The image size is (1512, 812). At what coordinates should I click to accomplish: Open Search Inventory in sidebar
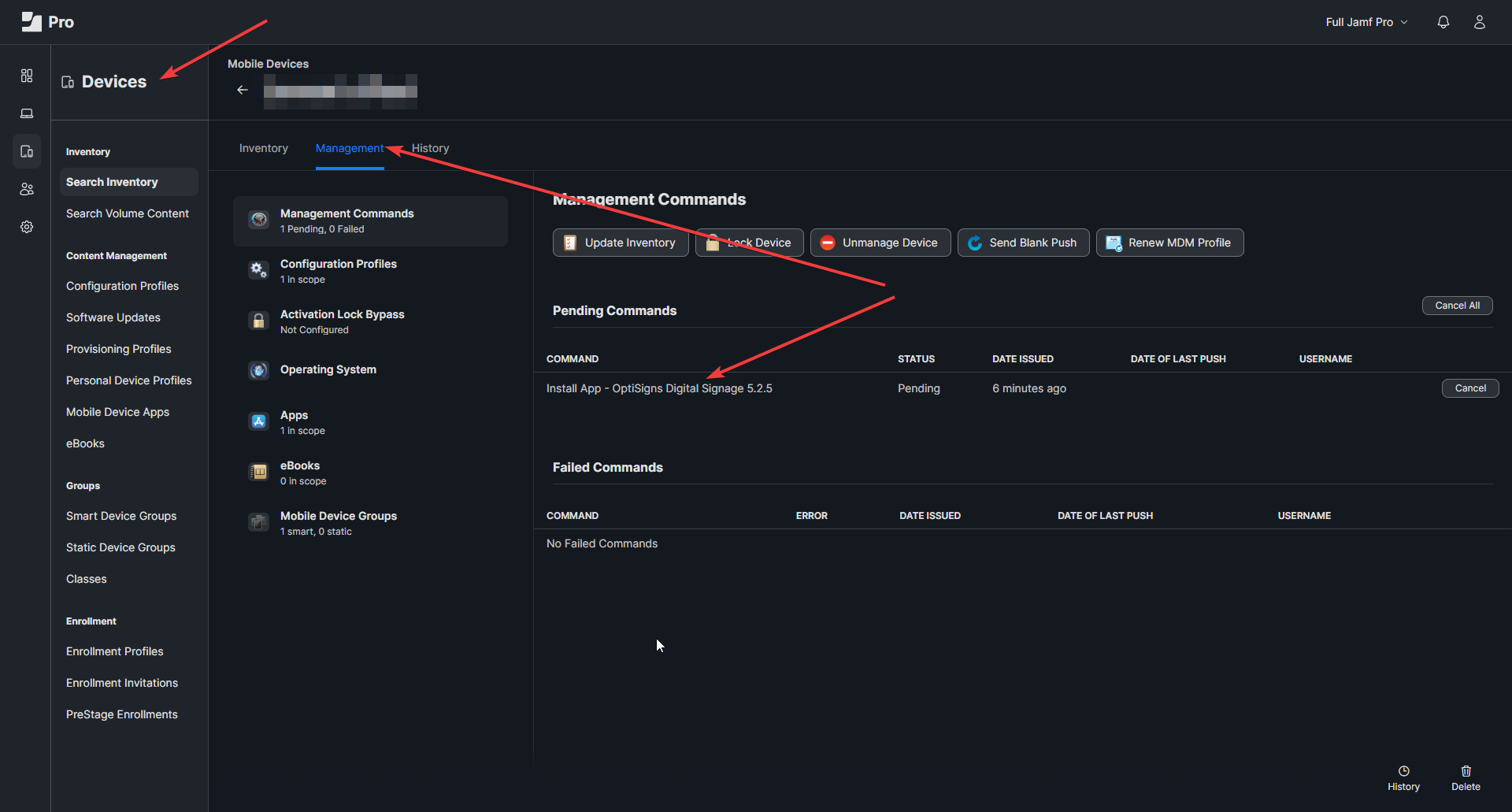coord(129,182)
